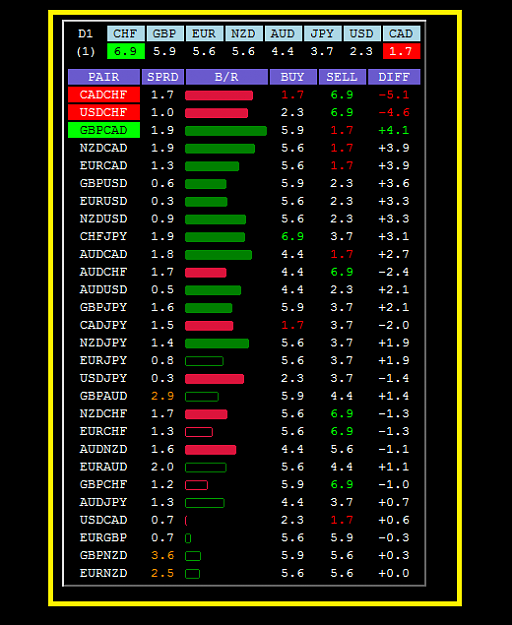The height and width of the screenshot is (625, 512).
Task: Click the SELL column header
Action: click(x=342, y=77)
